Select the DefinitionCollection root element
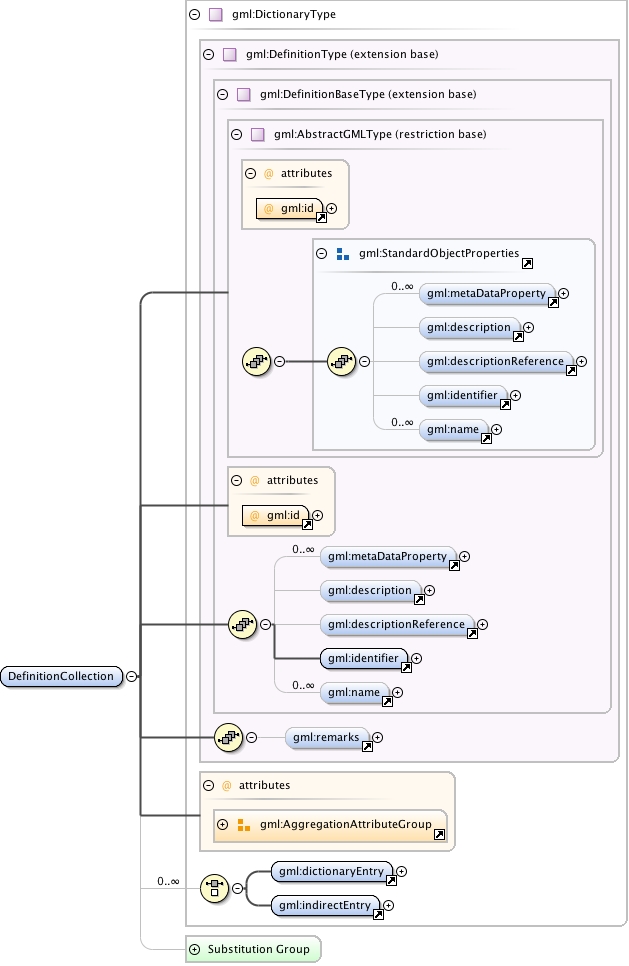The height and width of the screenshot is (966, 629). [62, 676]
